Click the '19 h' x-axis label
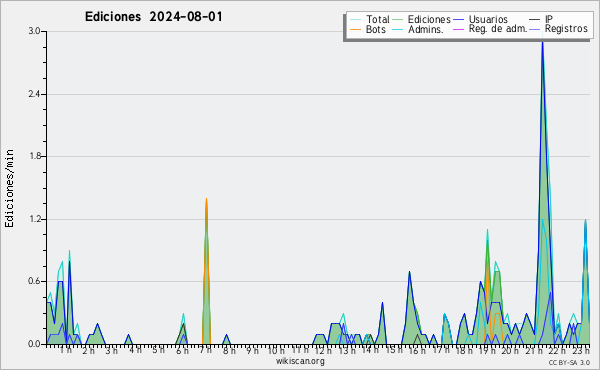Image resolution: width=600 pixels, height=370 pixels. point(487,350)
